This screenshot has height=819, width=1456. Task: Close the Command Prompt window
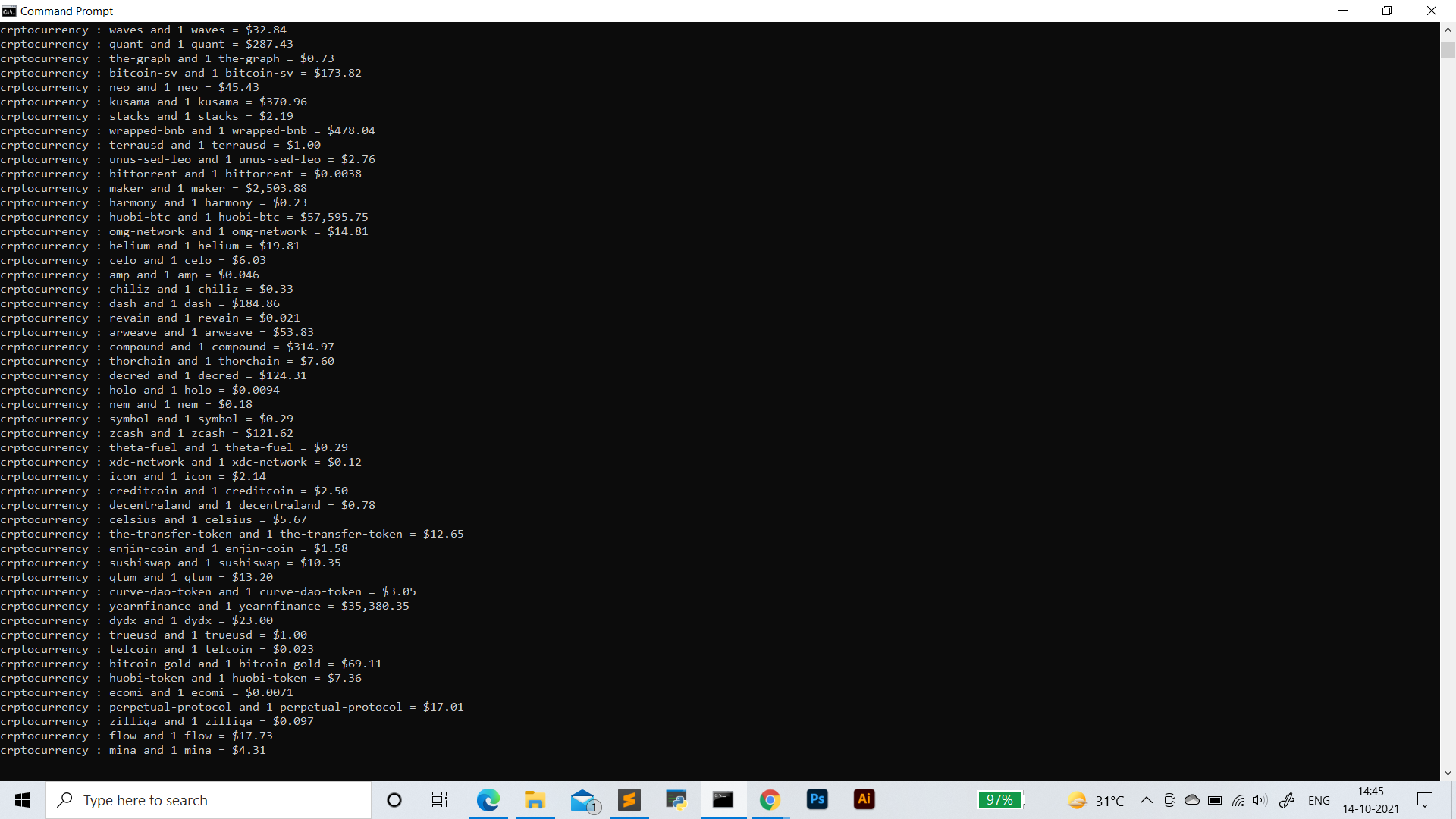1432,11
